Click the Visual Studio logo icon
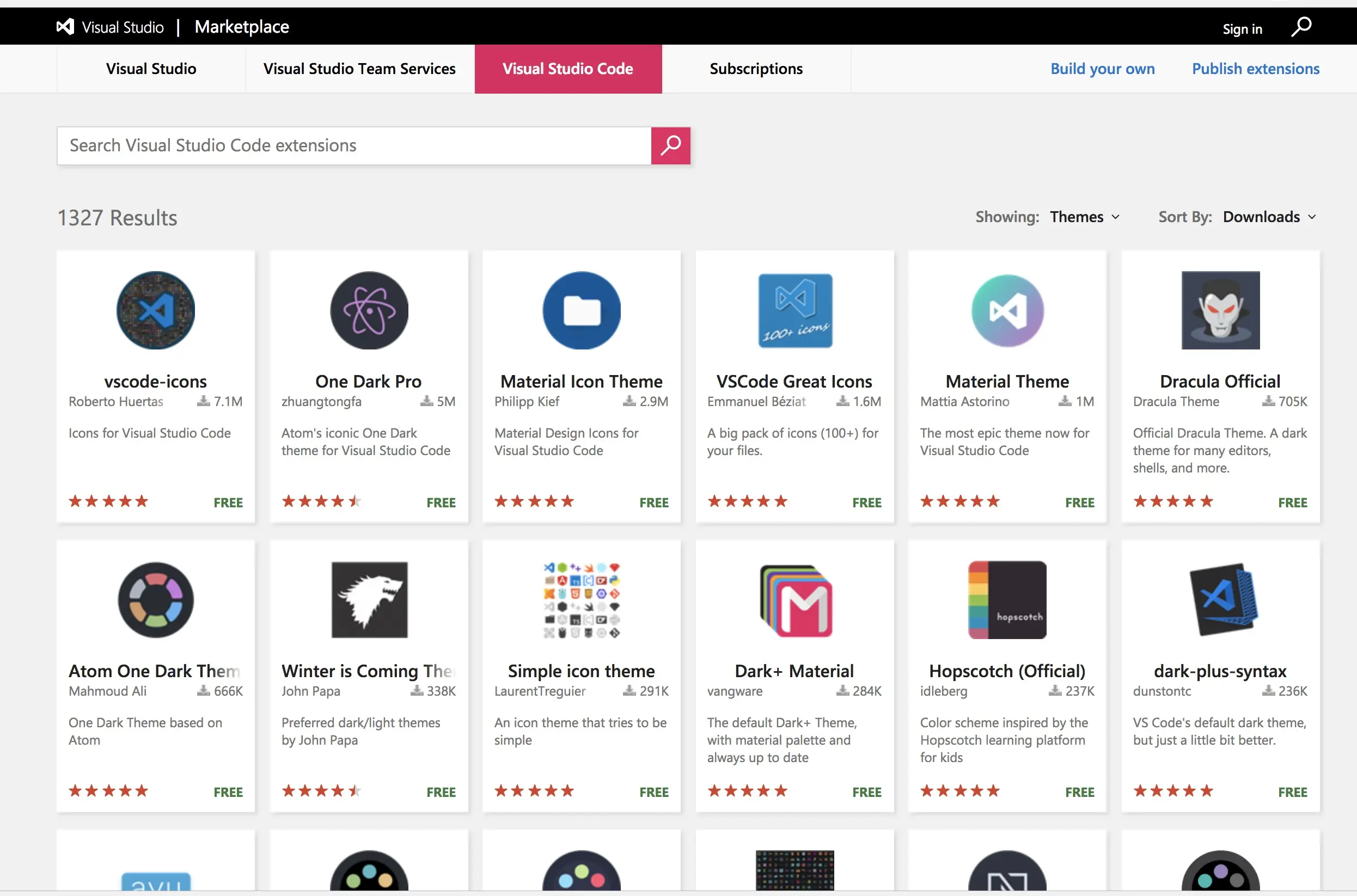This screenshot has width=1357, height=896. 65,26
